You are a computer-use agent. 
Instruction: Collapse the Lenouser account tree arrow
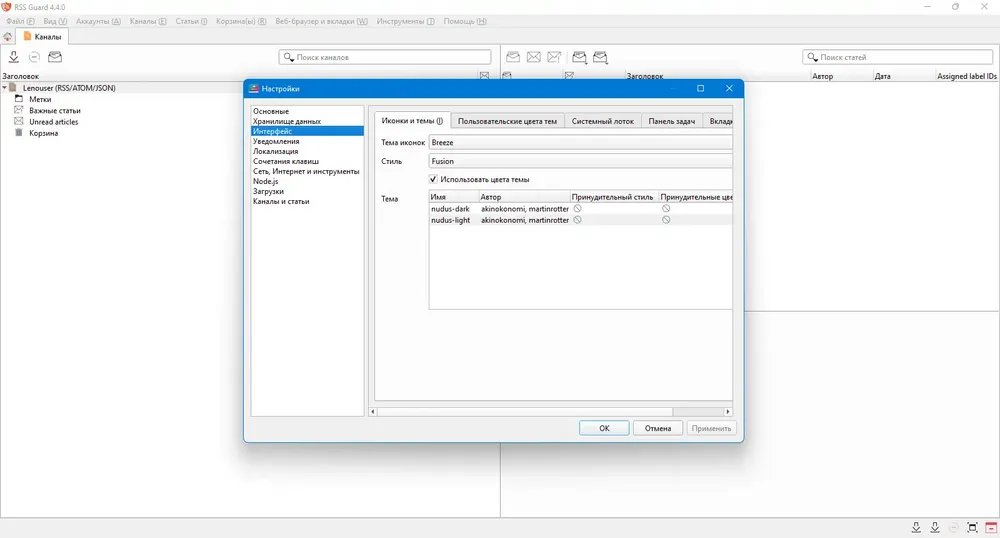click(4, 88)
